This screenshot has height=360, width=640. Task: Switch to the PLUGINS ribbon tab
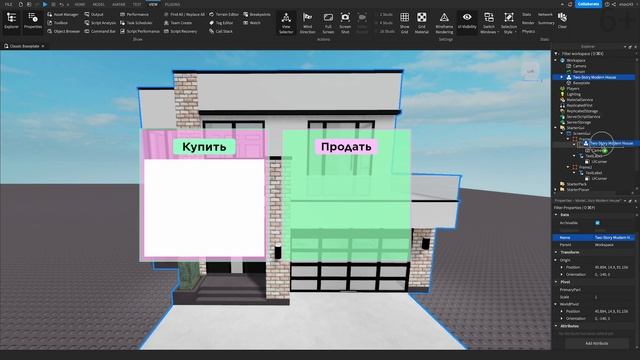pyautogui.click(x=172, y=4)
